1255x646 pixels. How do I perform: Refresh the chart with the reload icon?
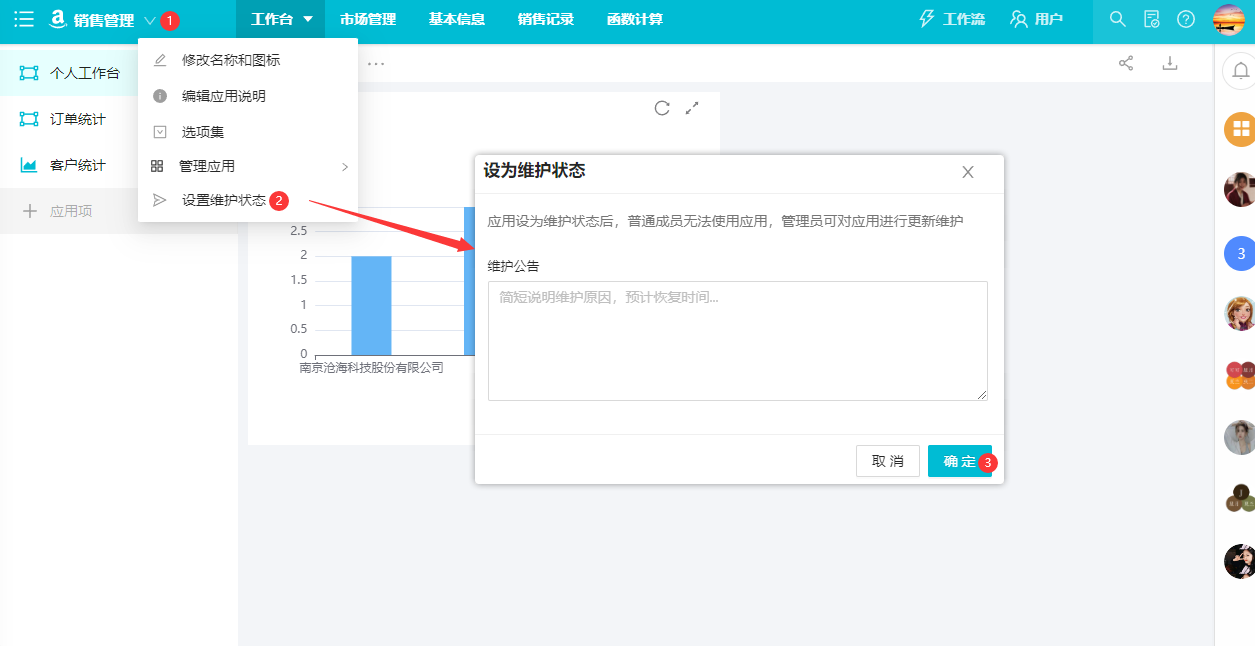662,108
